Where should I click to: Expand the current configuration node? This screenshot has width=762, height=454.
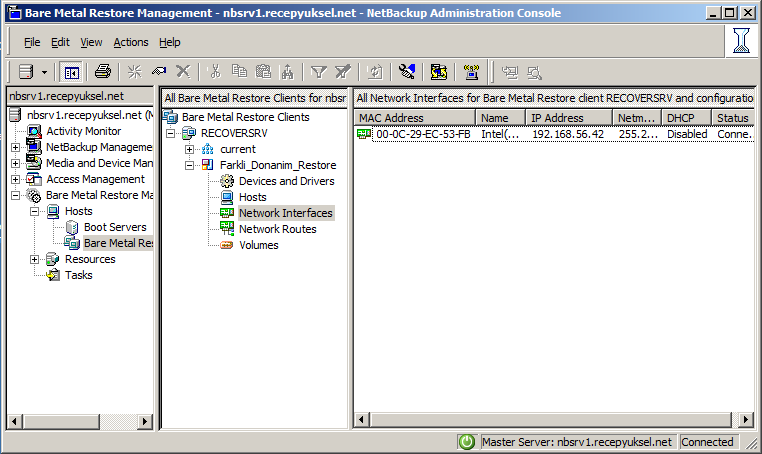(x=190, y=149)
